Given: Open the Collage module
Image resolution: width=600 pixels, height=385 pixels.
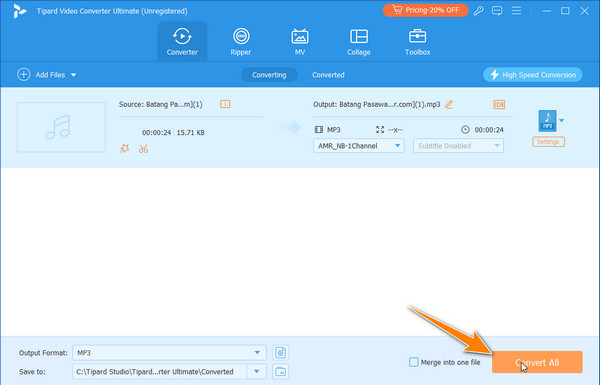Looking at the screenshot, I should [359, 42].
